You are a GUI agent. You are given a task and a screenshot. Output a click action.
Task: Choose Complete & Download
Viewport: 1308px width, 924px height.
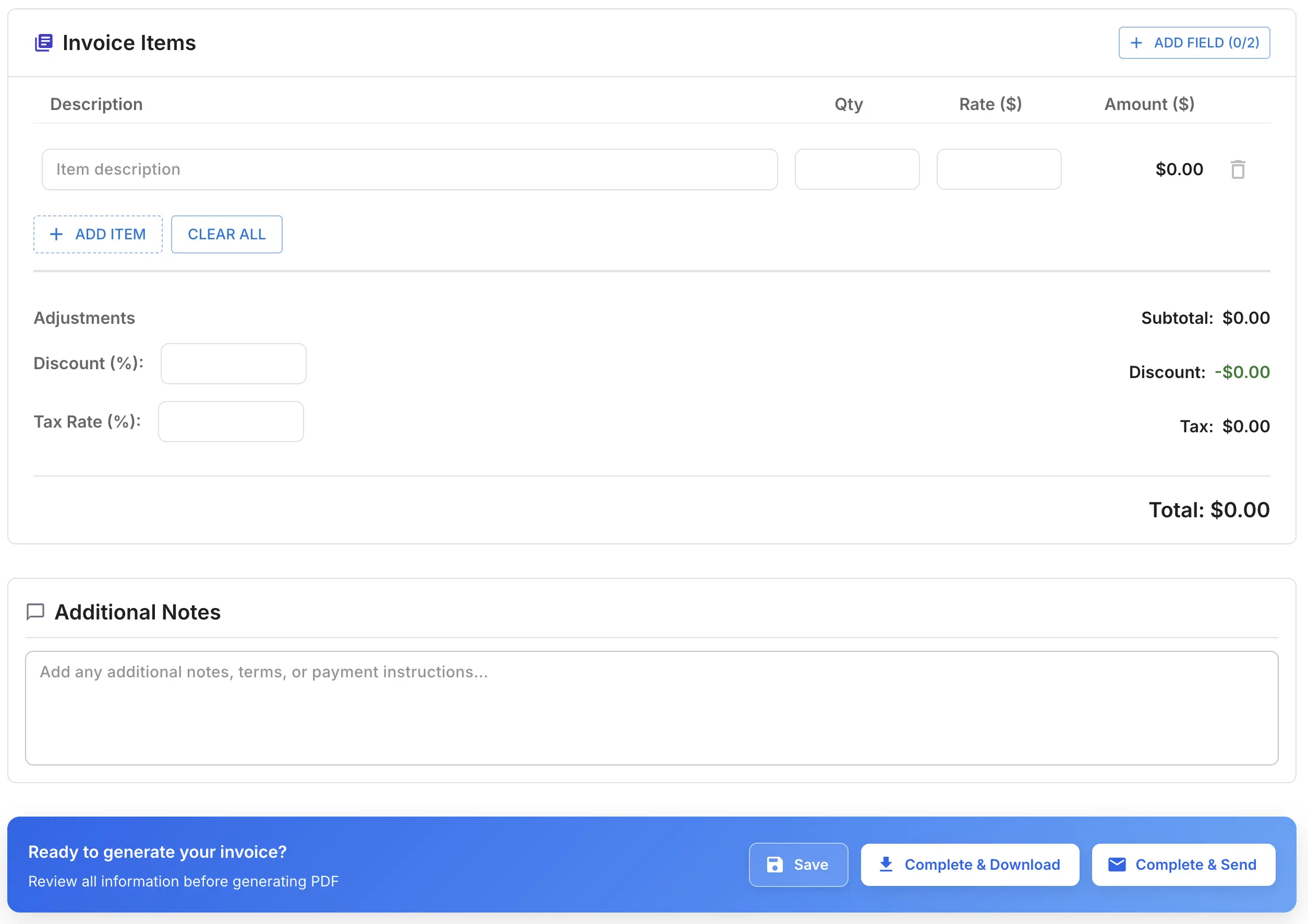coord(970,864)
